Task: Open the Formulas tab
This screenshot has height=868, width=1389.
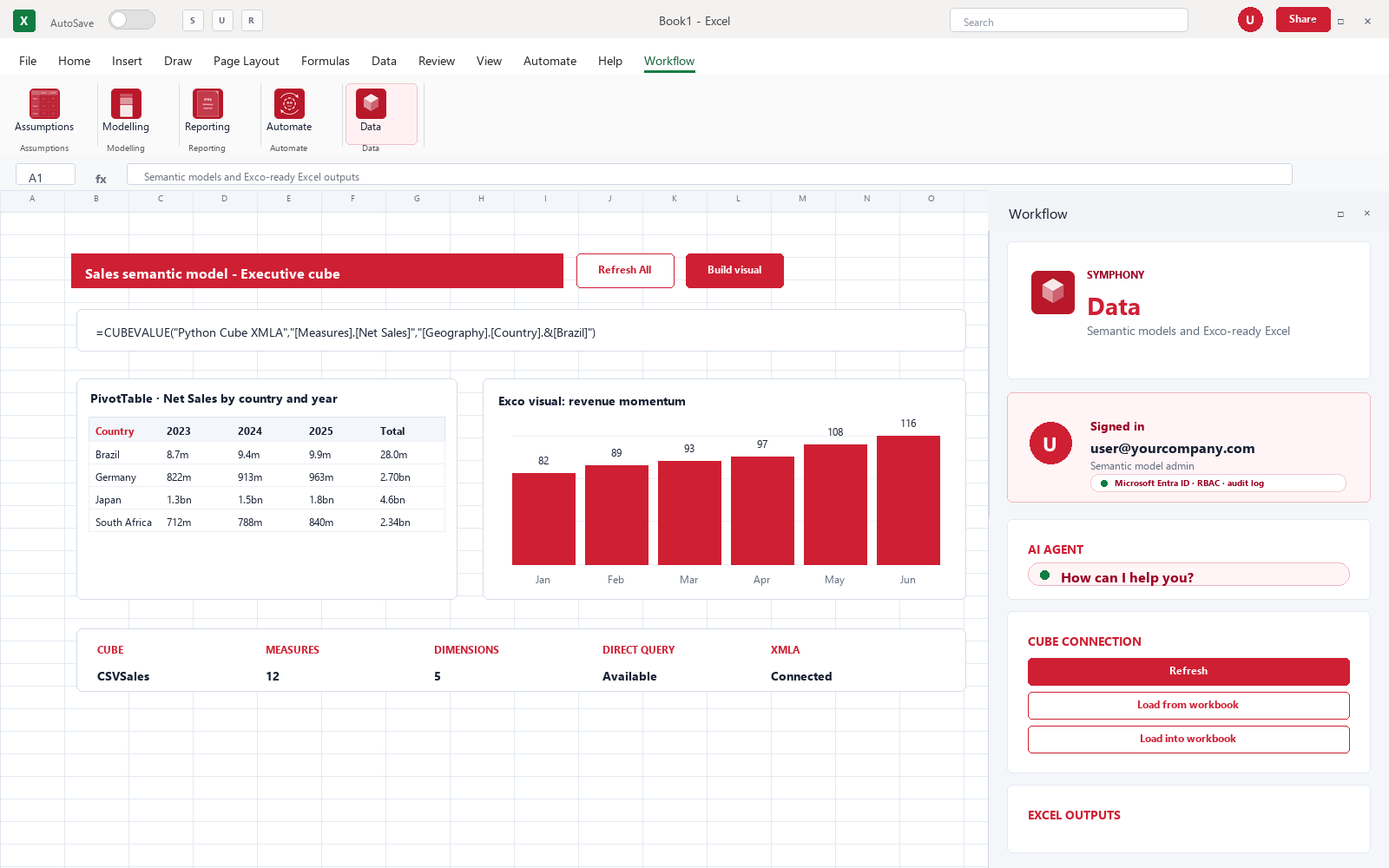Action: click(326, 61)
